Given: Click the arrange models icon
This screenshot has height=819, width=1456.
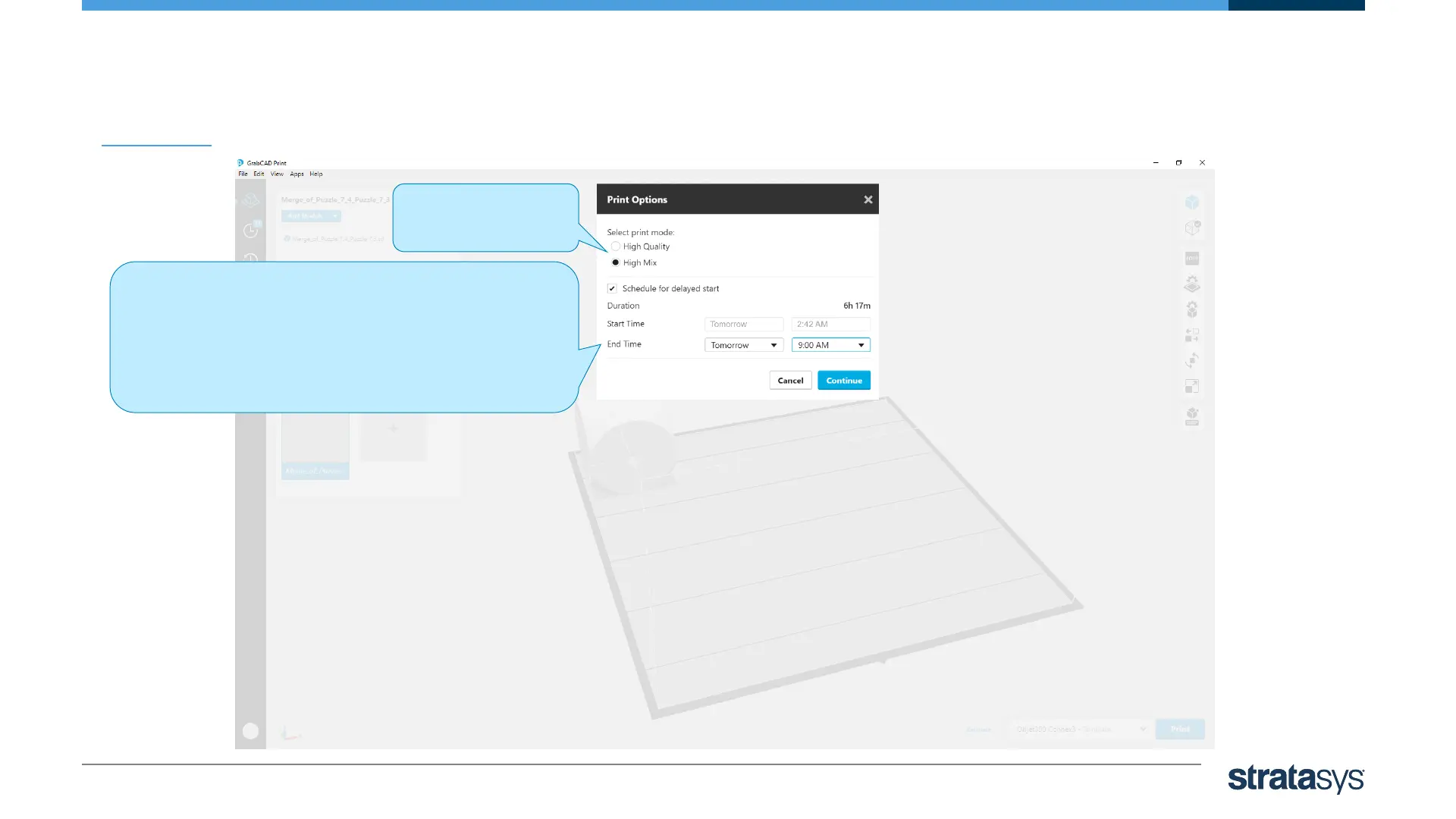Looking at the screenshot, I should pyautogui.click(x=1192, y=334).
